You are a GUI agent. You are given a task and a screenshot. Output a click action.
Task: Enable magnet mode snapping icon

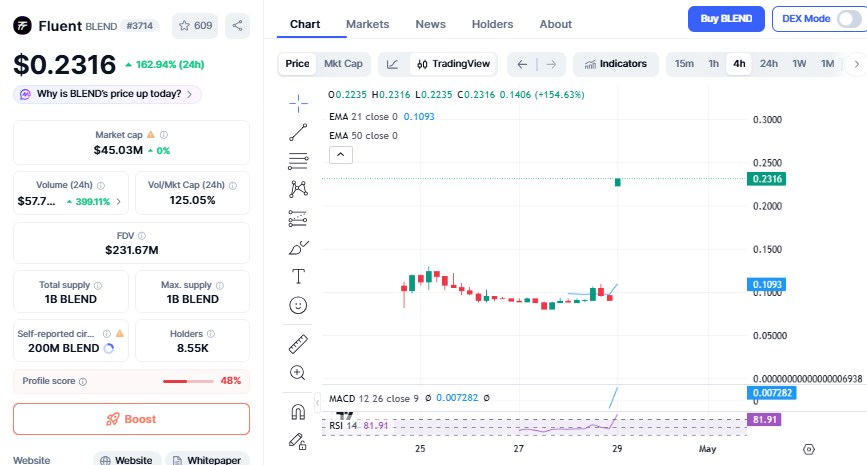click(x=298, y=411)
